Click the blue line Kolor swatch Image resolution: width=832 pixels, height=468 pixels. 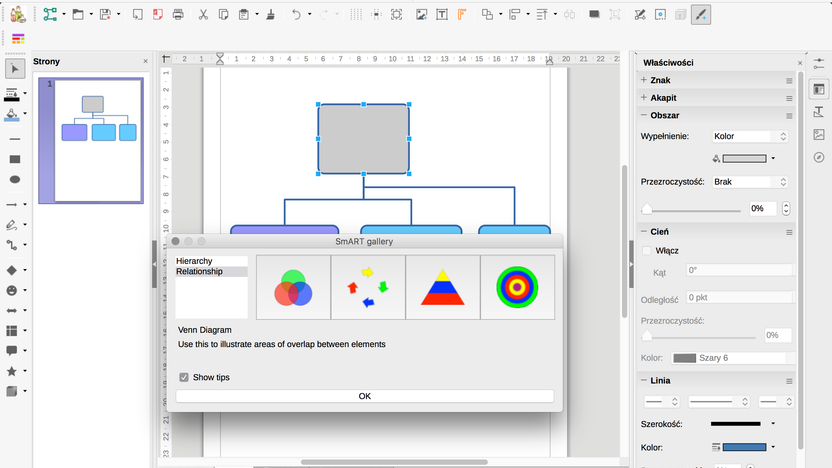(x=744, y=447)
